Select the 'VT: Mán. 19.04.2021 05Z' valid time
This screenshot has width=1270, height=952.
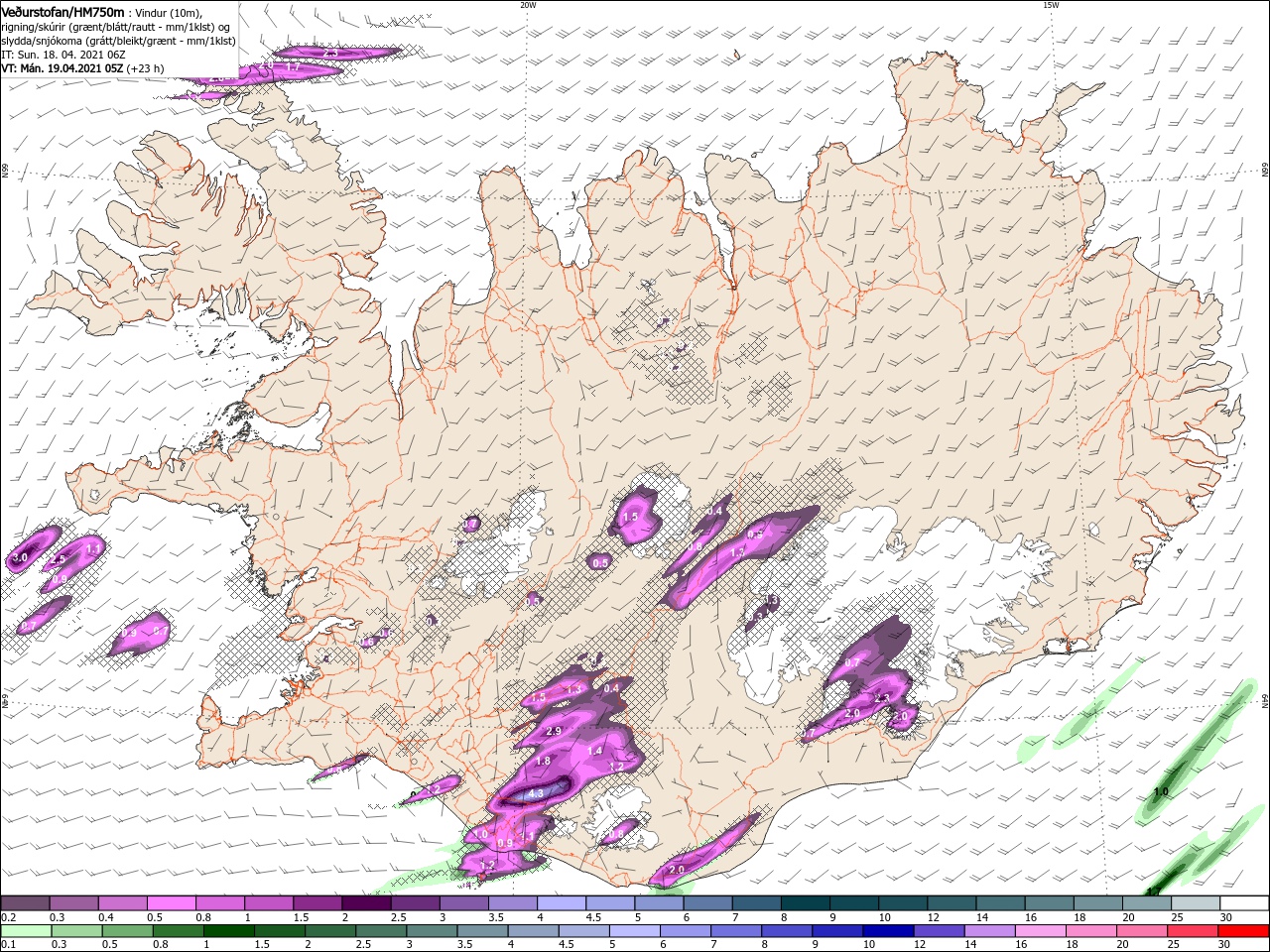coord(62,68)
